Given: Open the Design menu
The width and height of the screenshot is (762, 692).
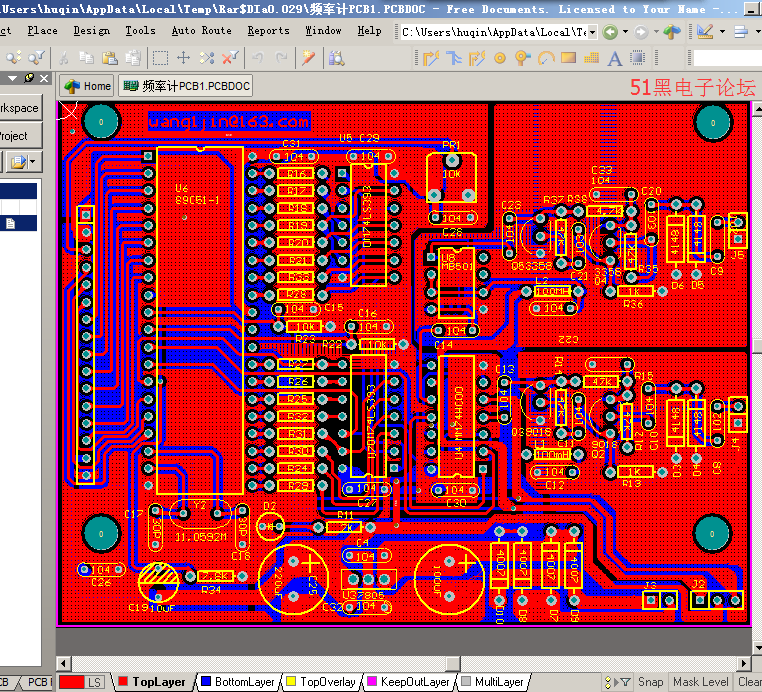Looking at the screenshot, I should pos(91,31).
